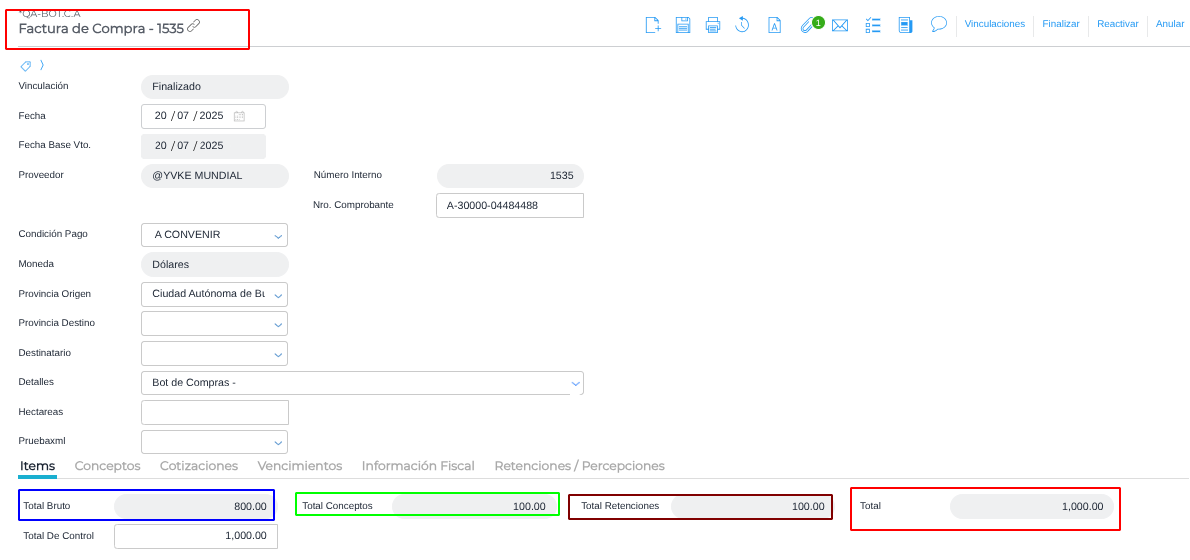
Task: Open the Fecha calendar picker
Action: 239,116
